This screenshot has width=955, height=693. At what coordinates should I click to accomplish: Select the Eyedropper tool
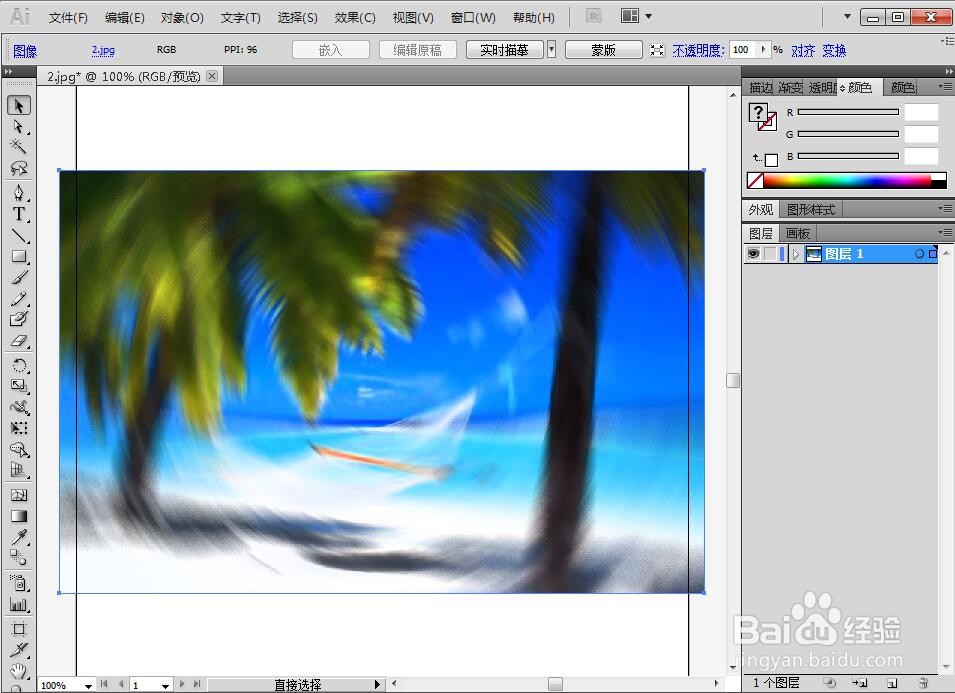coord(19,536)
